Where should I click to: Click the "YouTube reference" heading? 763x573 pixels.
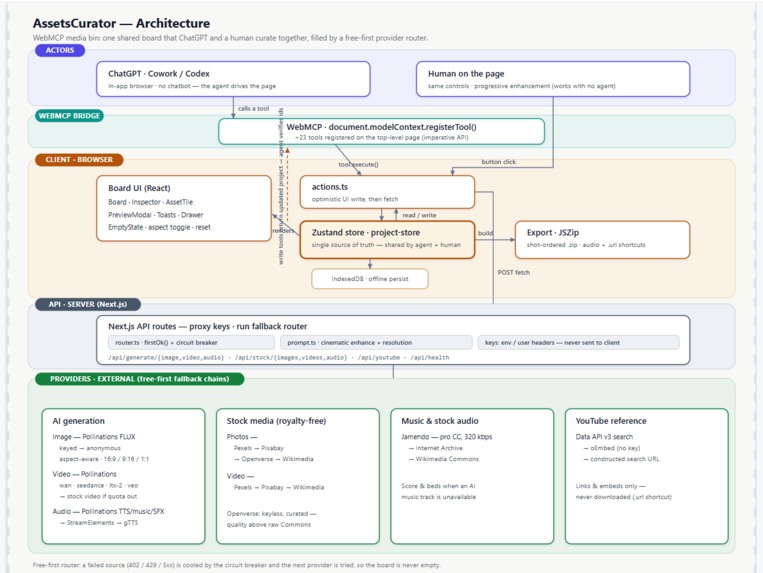pos(611,421)
